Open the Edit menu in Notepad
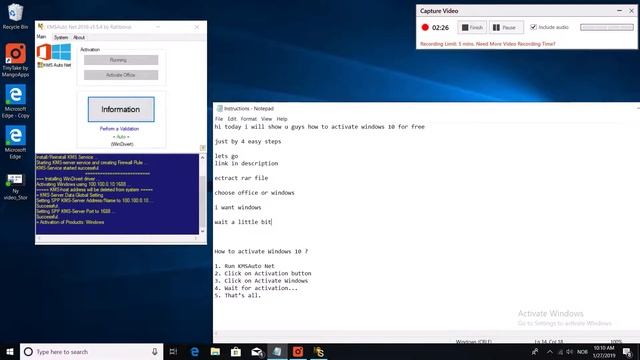This screenshot has height=360, width=640. 232,119
